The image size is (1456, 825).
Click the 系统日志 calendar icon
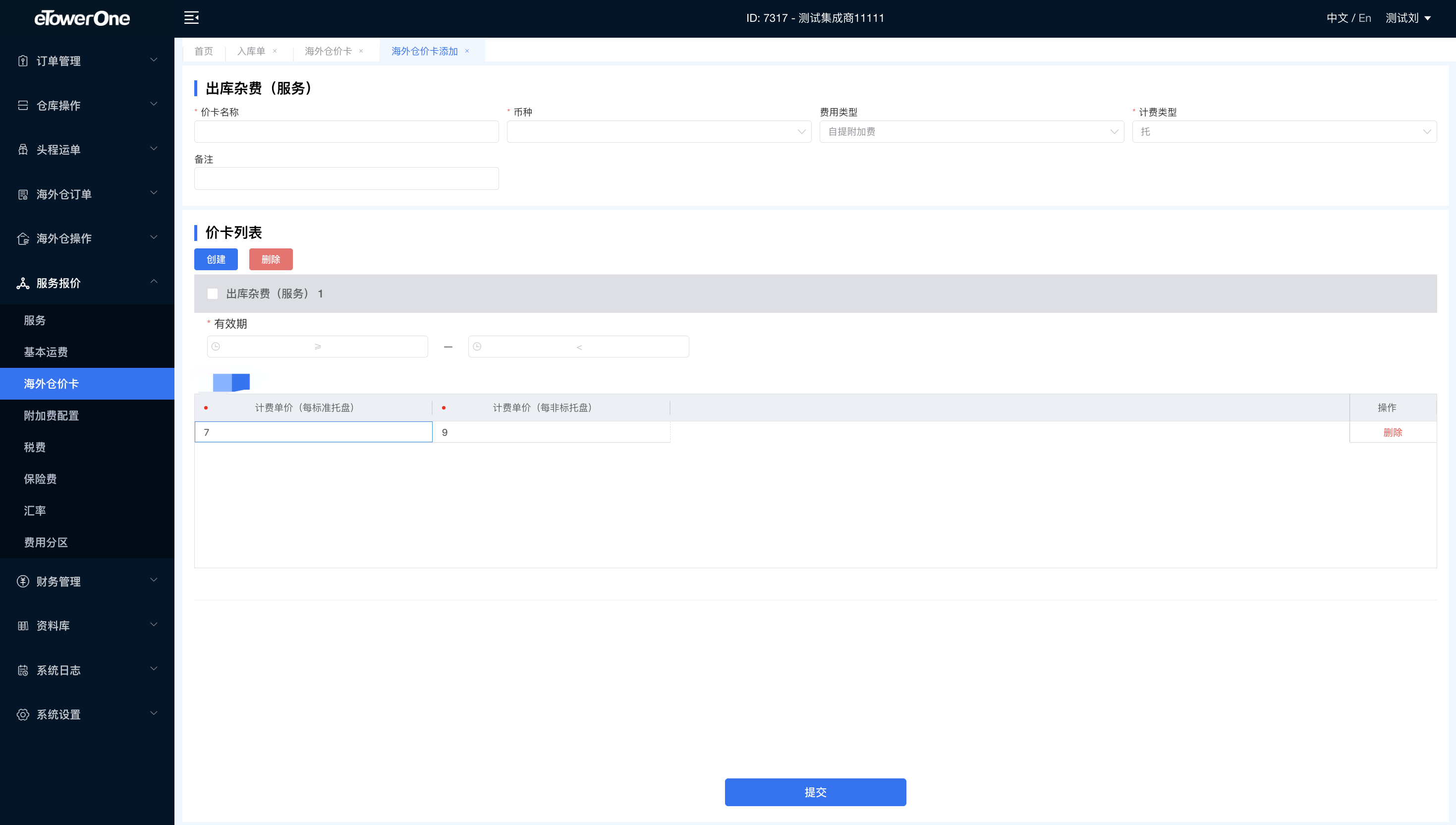(x=23, y=670)
